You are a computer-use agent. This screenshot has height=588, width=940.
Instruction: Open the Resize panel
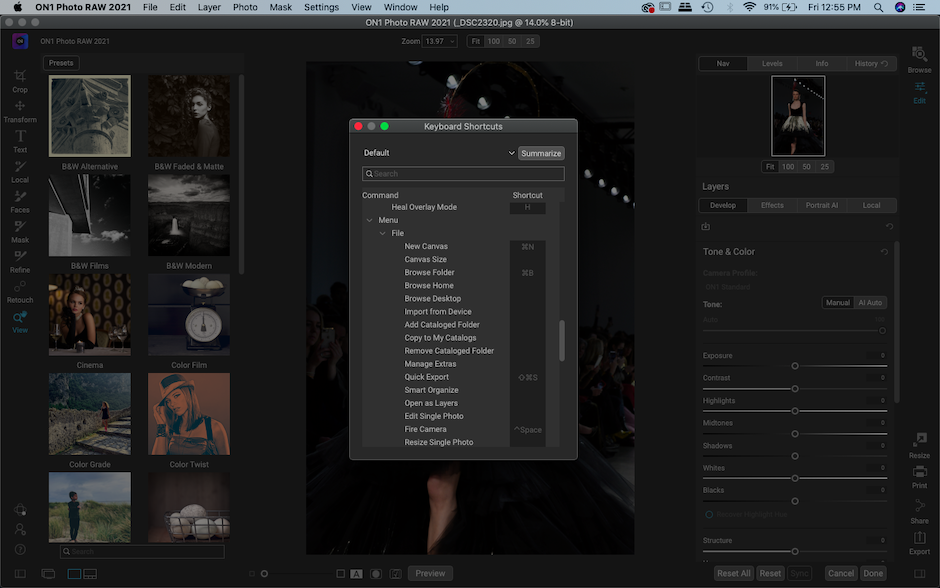tap(919, 448)
